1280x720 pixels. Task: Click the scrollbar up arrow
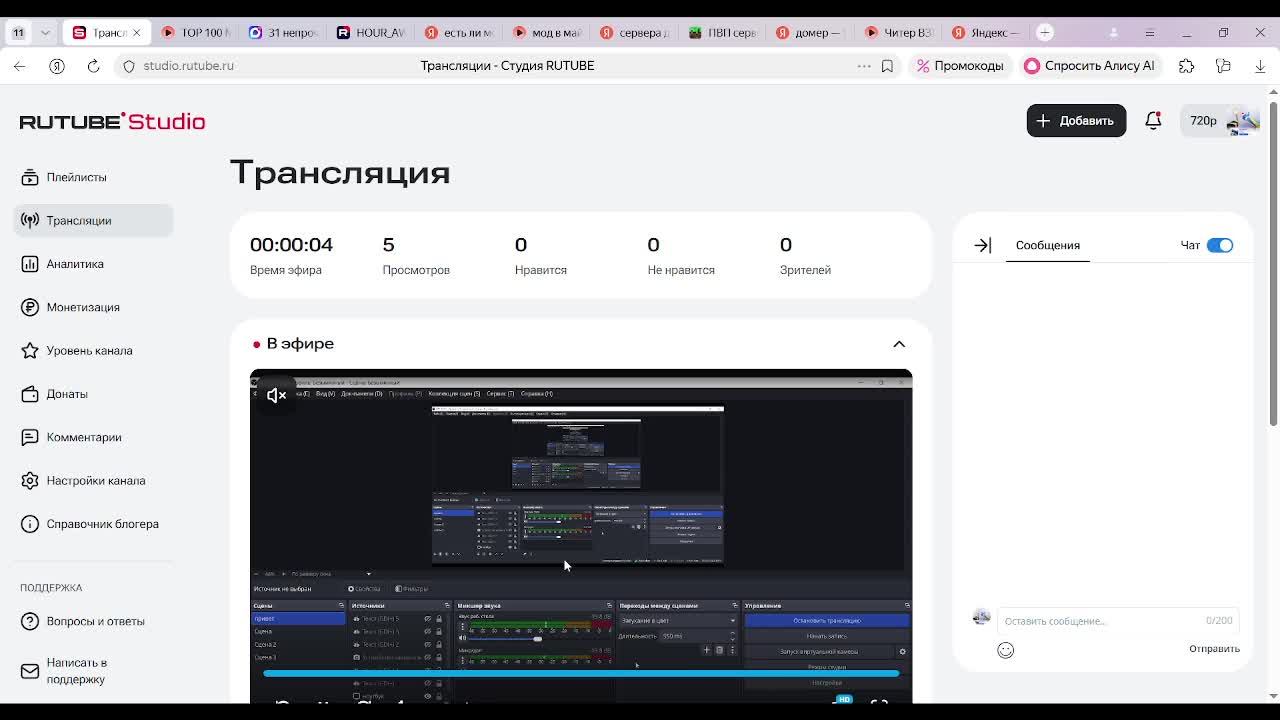click(1273, 93)
